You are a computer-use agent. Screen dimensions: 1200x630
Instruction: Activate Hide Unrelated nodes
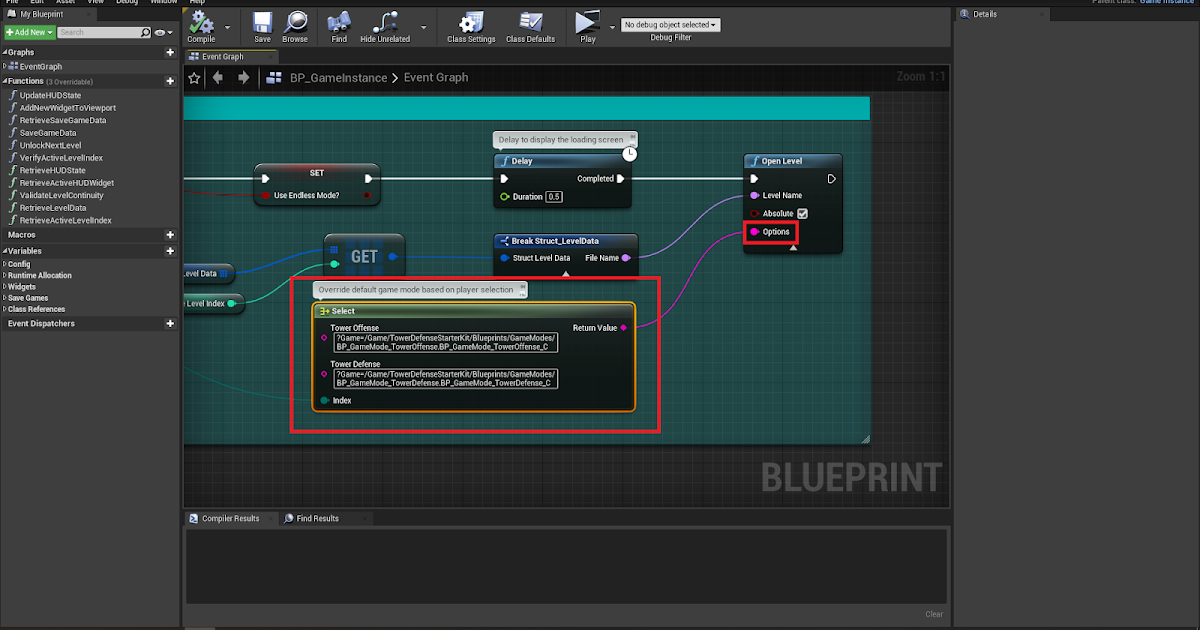383,26
